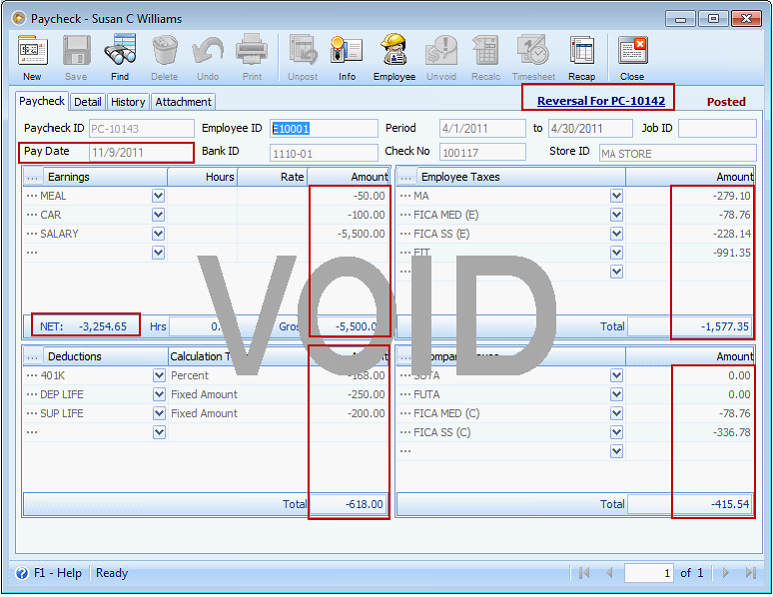Image resolution: width=773 pixels, height=597 pixels.
Task: Open the SUP LIFE deduction dropdown arrow
Action: [x=159, y=413]
